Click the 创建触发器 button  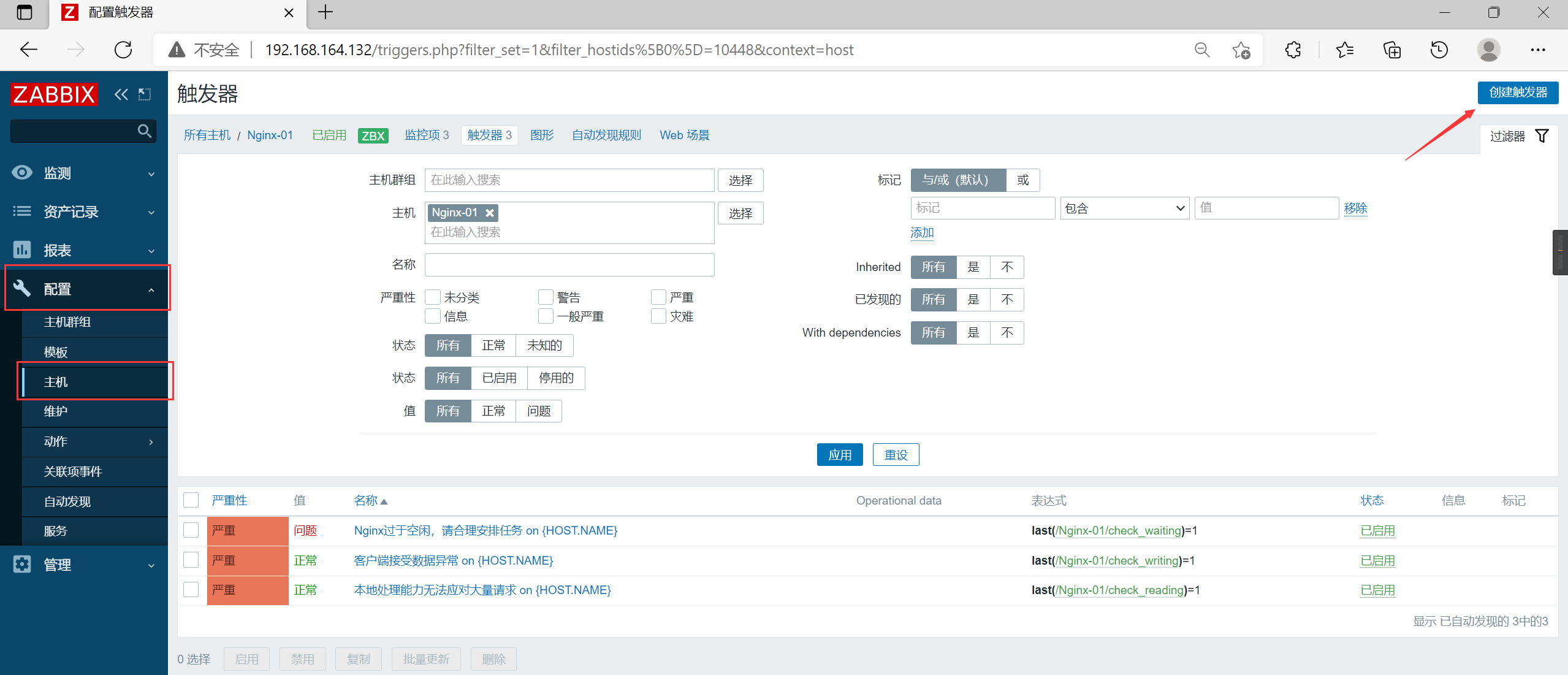click(1517, 93)
